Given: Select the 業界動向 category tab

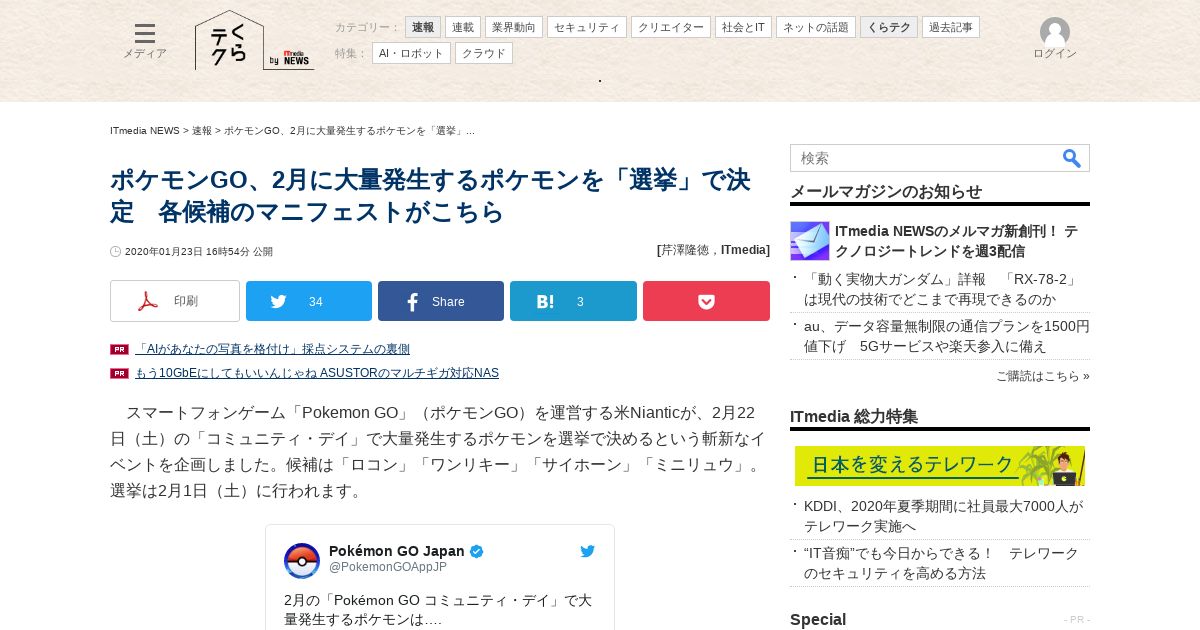Looking at the screenshot, I should pos(514,27).
